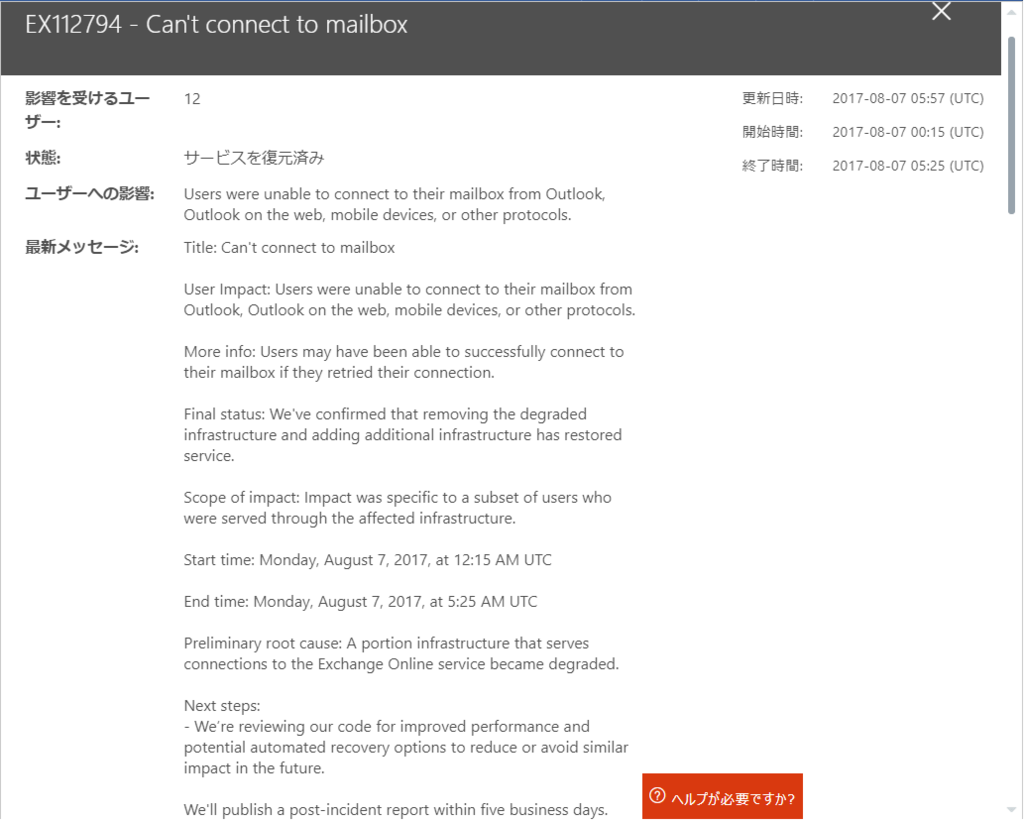Click the Final status paragraph

402,435
